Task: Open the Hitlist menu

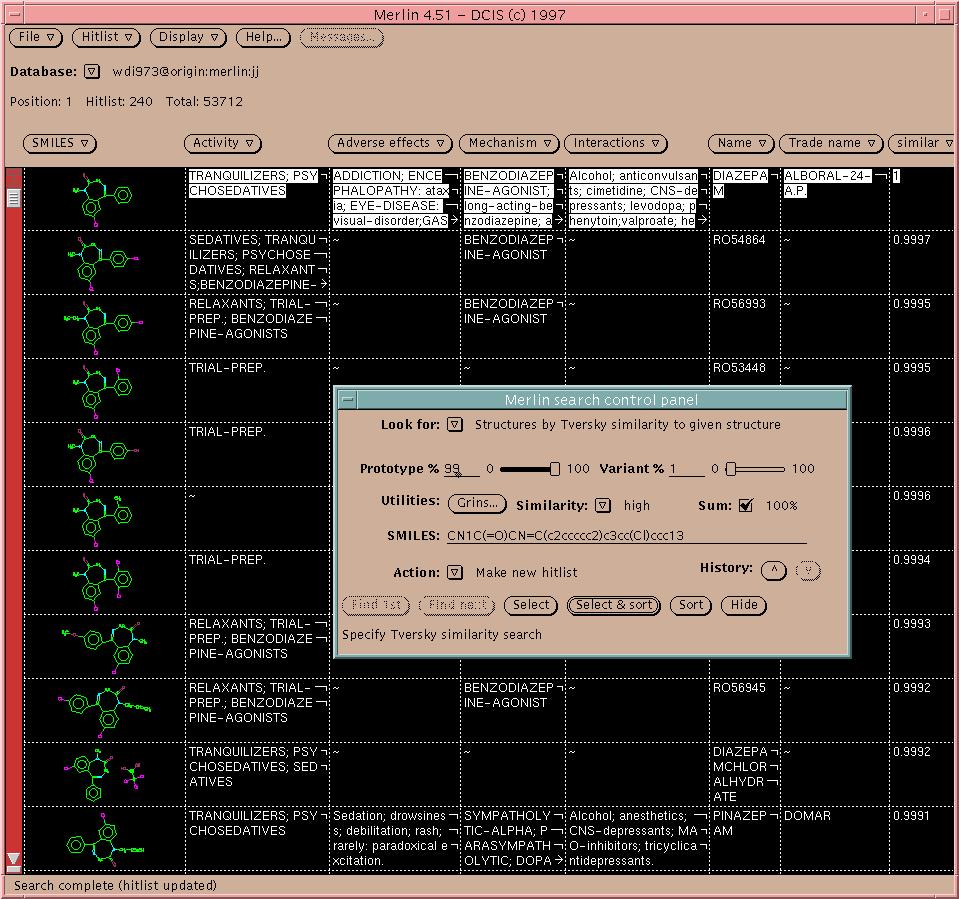Action: pyautogui.click(x=107, y=37)
